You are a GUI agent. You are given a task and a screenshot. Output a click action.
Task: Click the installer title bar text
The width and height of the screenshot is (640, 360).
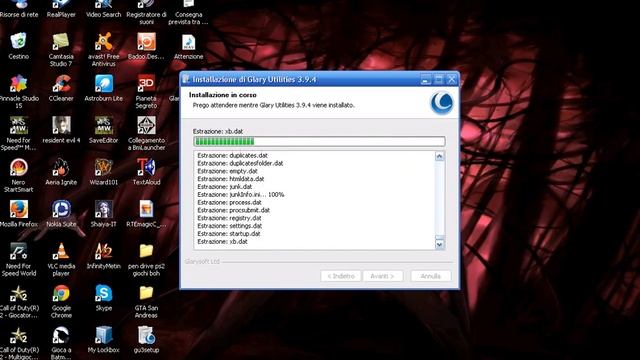point(254,79)
